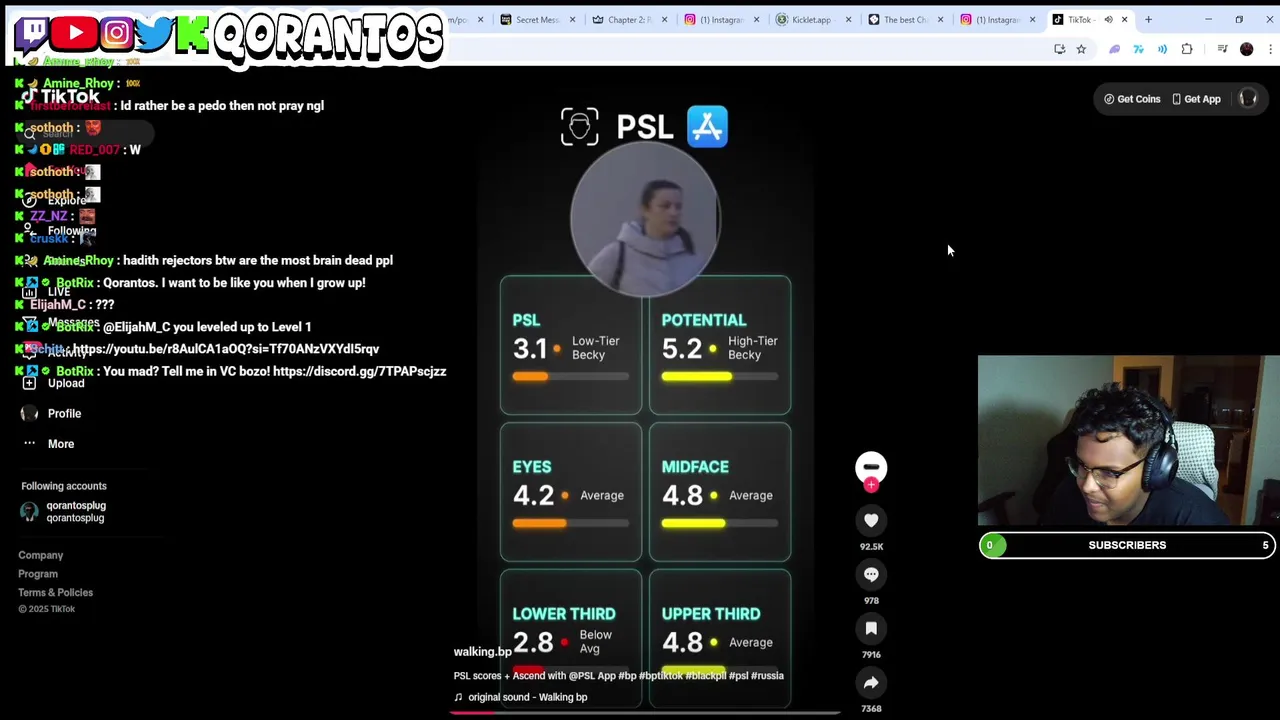Open the Chrome three-dot menu
The height and width of the screenshot is (720, 1280).
click(x=1270, y=49)
